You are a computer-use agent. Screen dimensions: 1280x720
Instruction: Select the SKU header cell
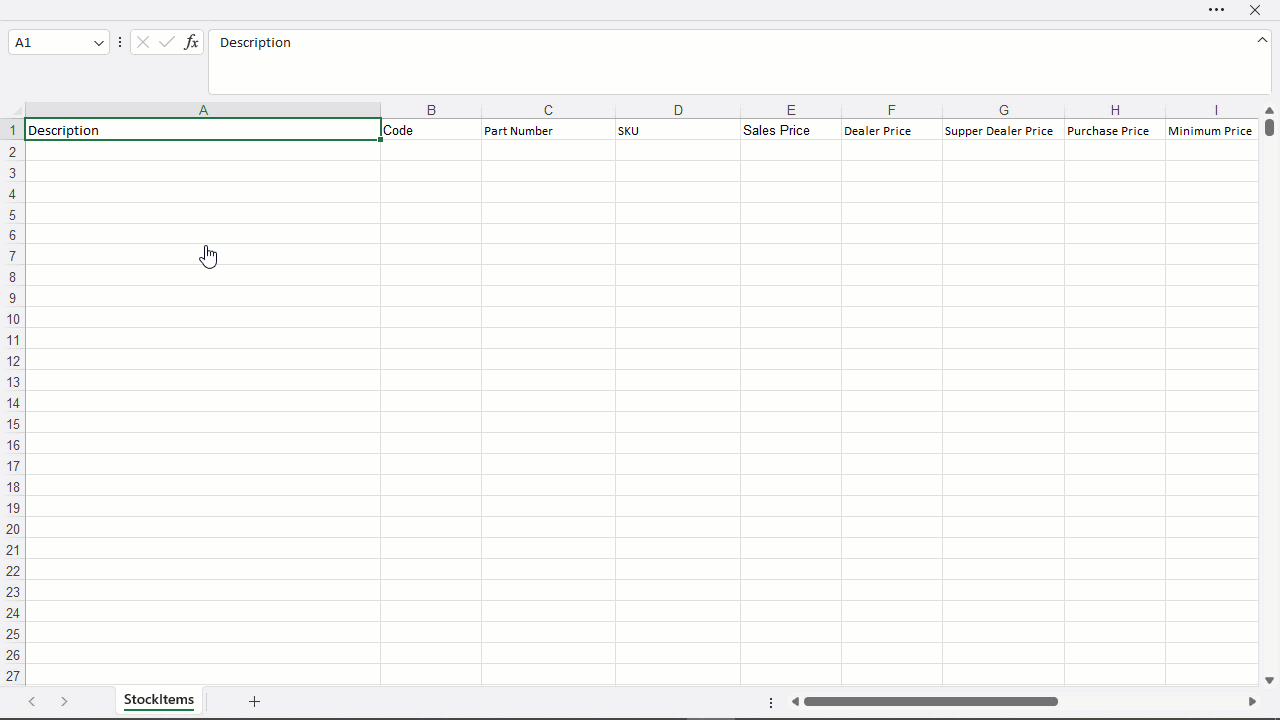point(678,130)
